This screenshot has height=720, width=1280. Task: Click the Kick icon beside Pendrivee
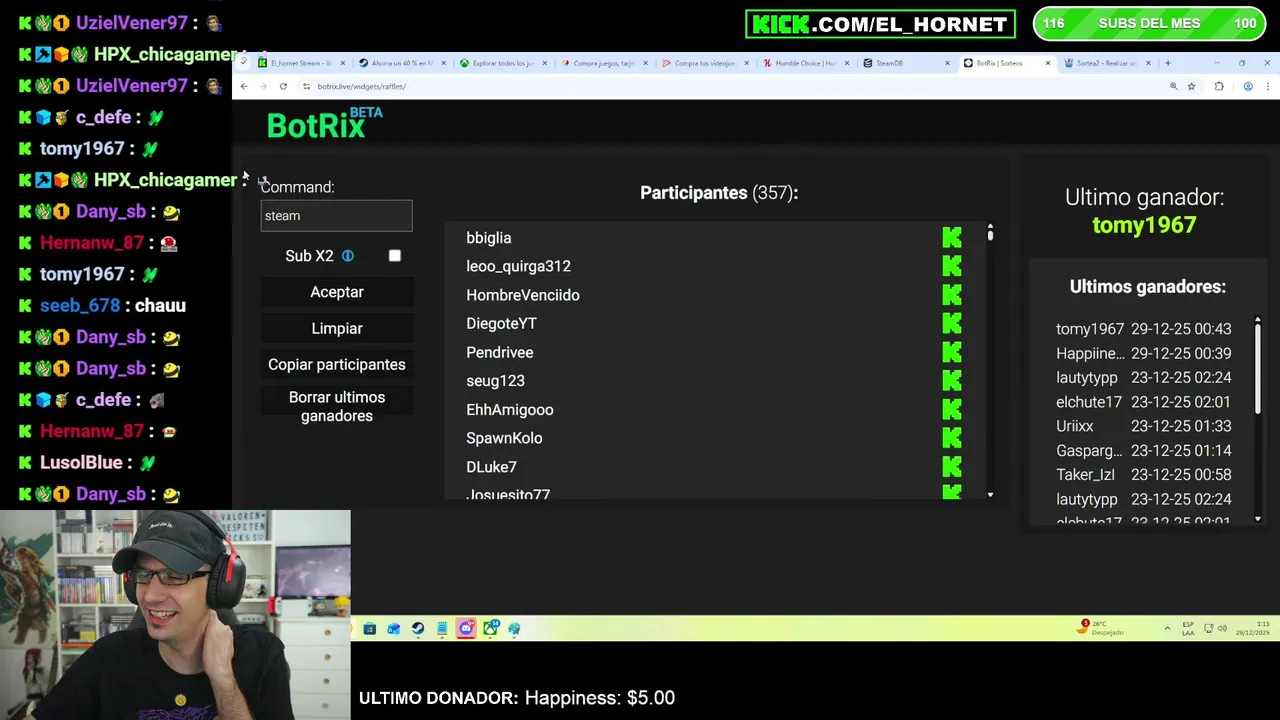[952, 352]
